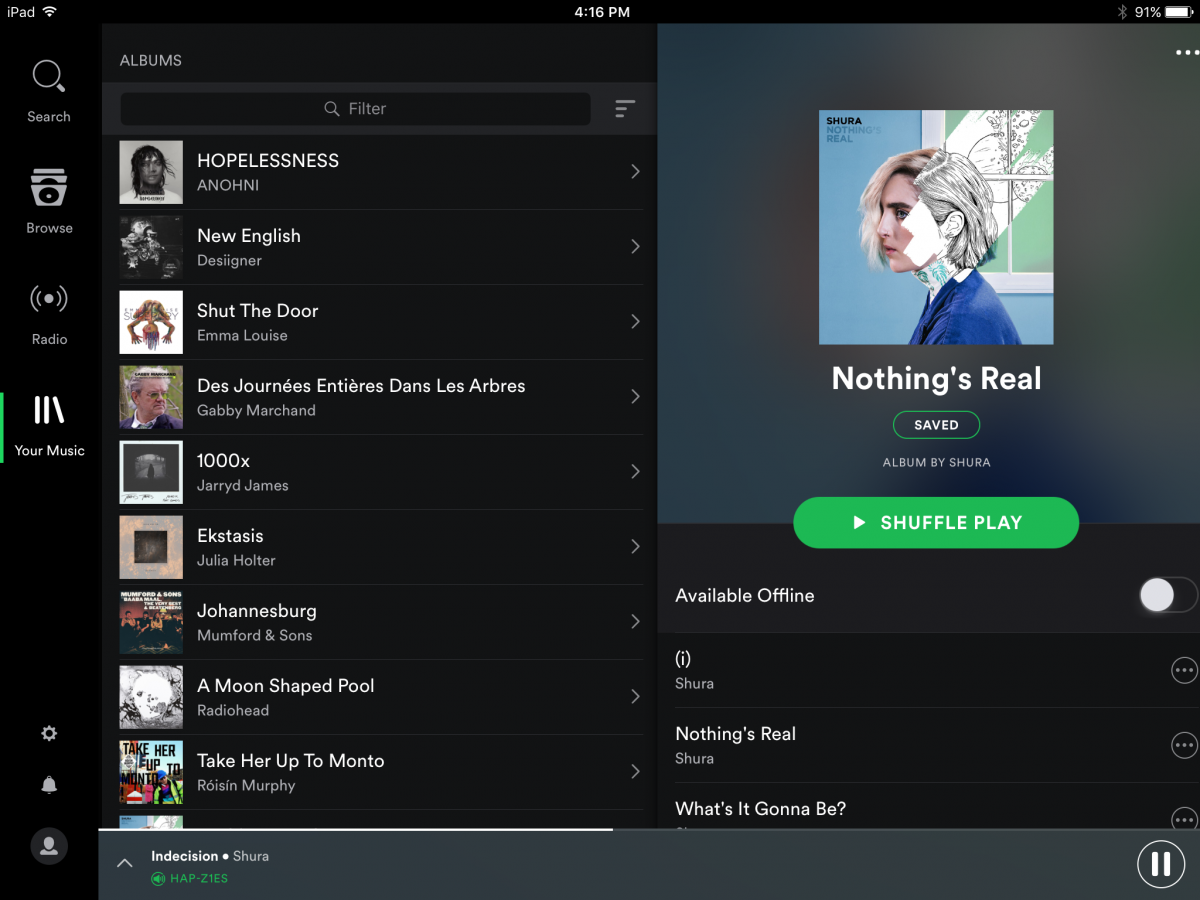Open the sort options icon beside Filter
The image size is (1200, 900).
click(625, 108)
